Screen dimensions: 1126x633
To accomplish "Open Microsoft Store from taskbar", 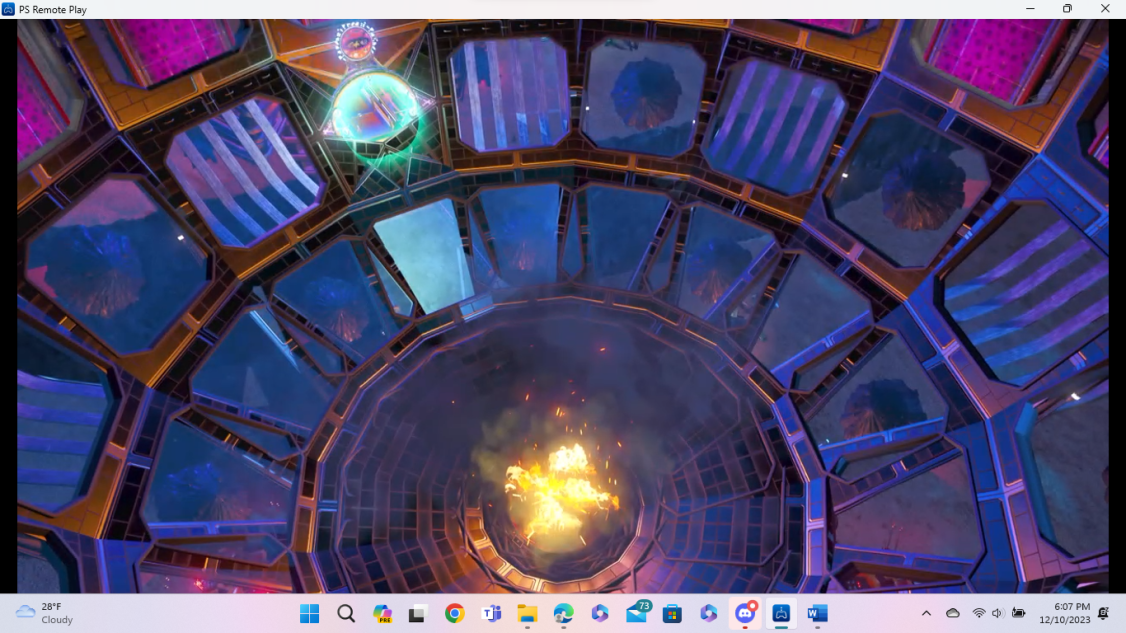I will pos(673,613).
